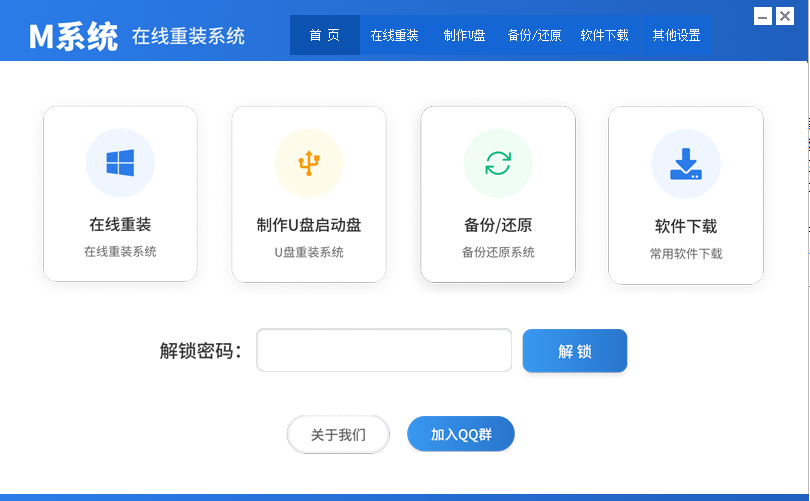810x501 pixels.
Task: Click the 备份还原系统 card subtitle
Action: [x=498, y=252]
